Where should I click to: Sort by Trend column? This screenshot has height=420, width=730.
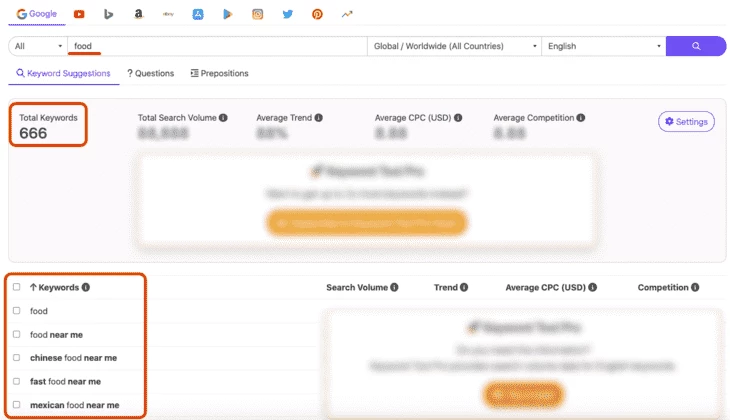446,287
